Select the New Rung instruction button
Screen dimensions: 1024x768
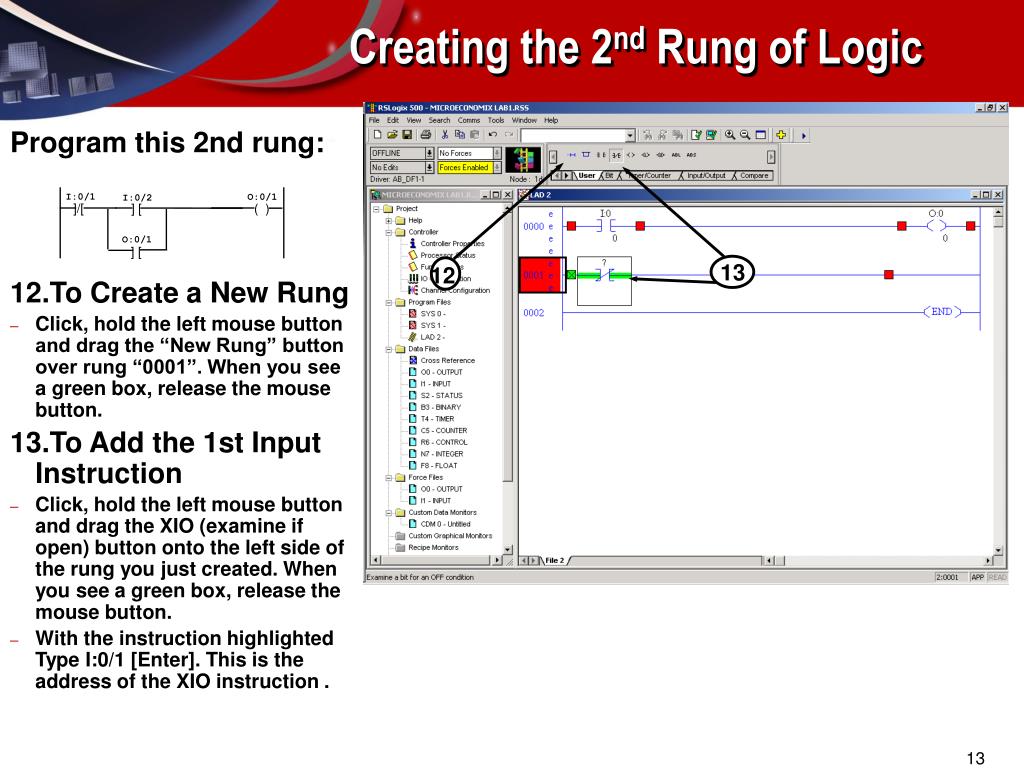click(x=572, y=155)
